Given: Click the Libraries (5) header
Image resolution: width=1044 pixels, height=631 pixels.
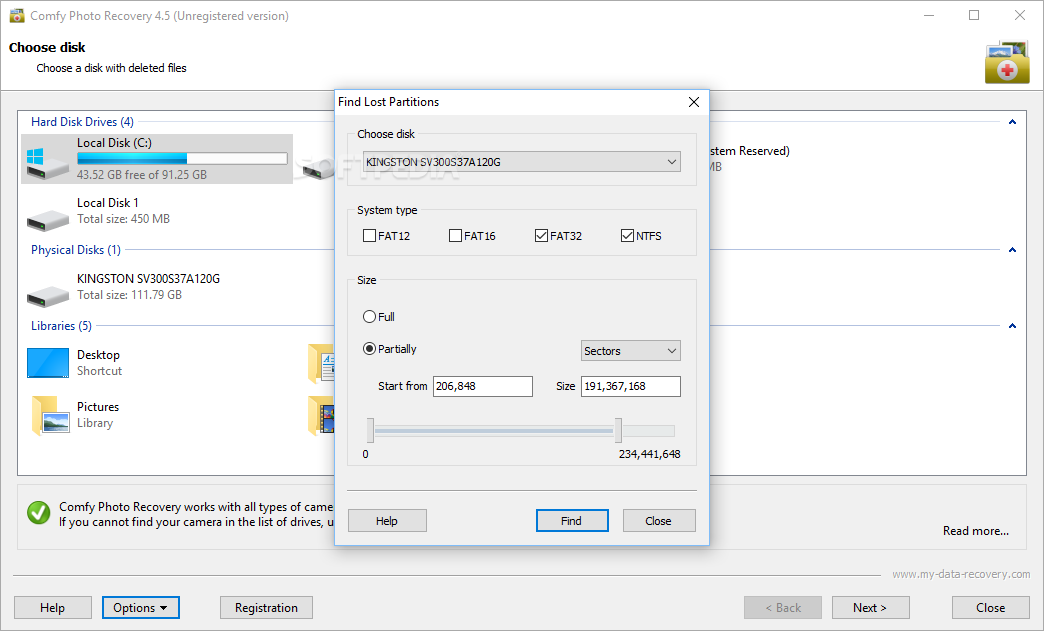Looking at the screenshot, I should pyautogui.click(x=61, y=325).
